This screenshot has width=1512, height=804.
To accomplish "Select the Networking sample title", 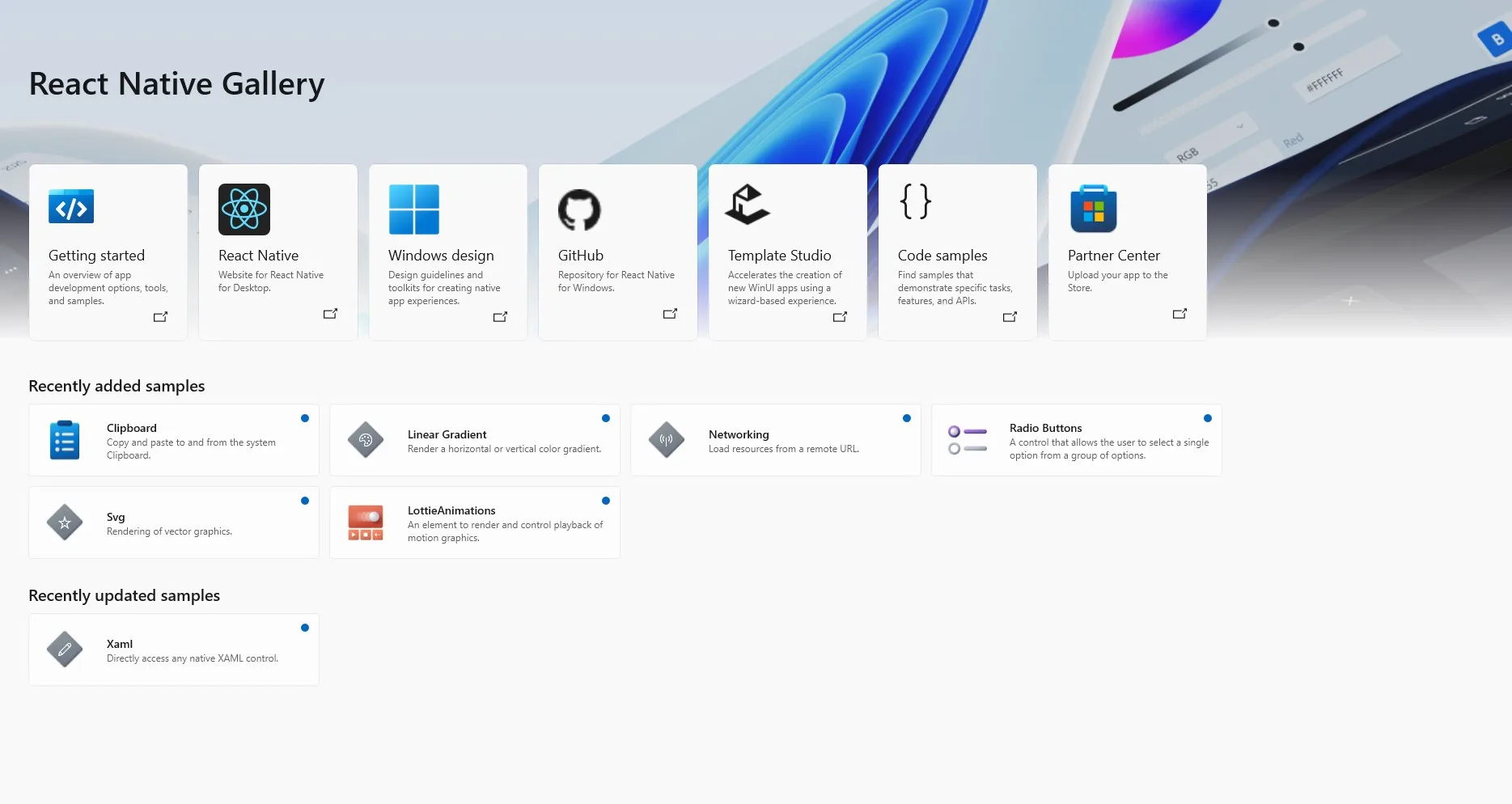I will [739, 434].
